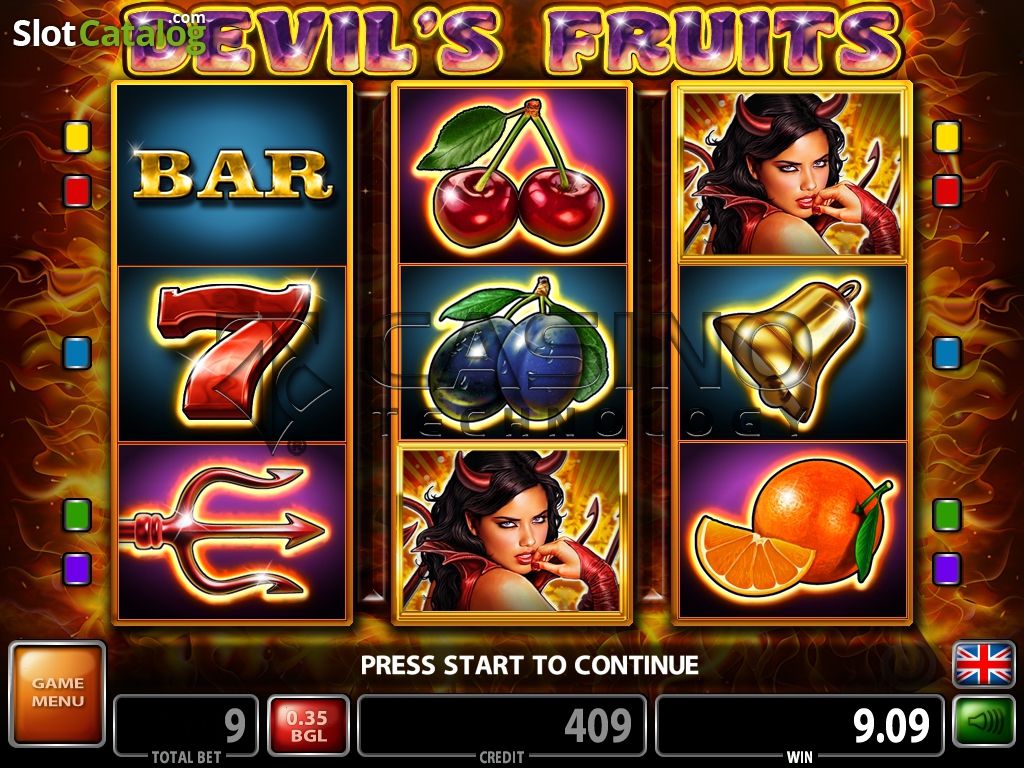This screenshot has width=1024, height=768.
Task: Click the devil girl on third reel
Action: pos(793,172)
